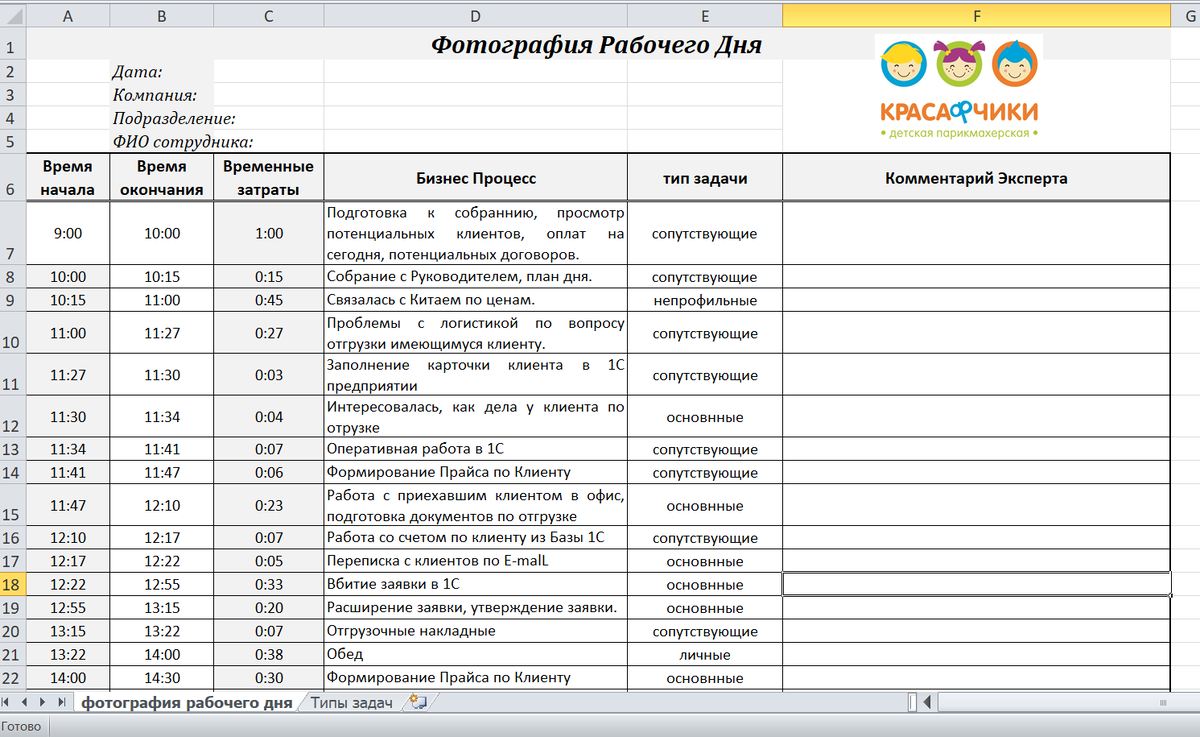Viewport: 1200px width, 737px height.
Task: Click the '0:33' time cost cell
Action: [268, 584]
